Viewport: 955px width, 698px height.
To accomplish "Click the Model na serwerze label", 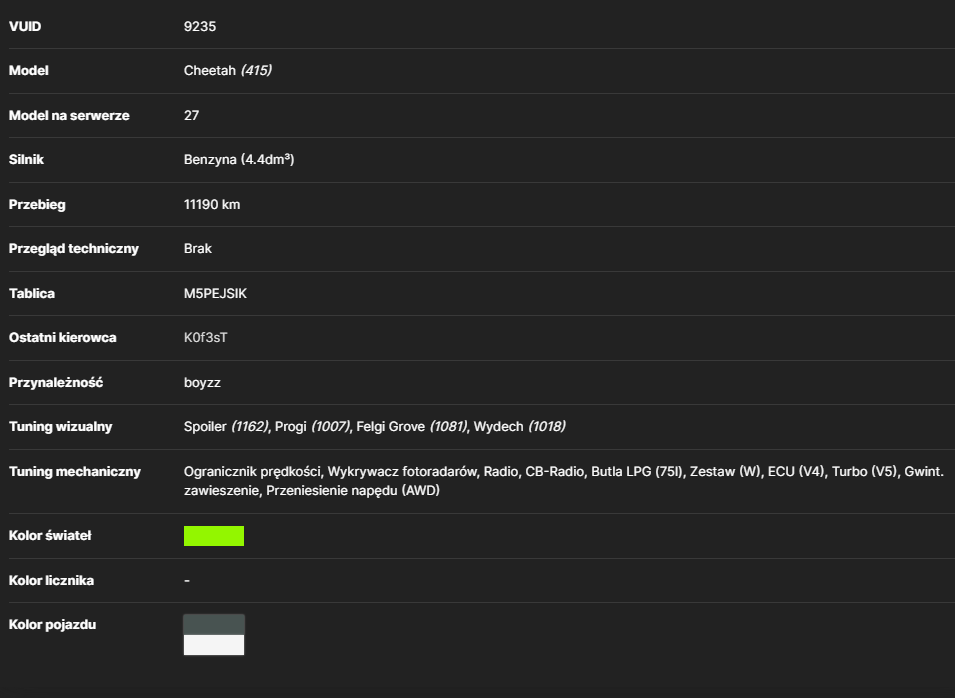I will 69,115.
